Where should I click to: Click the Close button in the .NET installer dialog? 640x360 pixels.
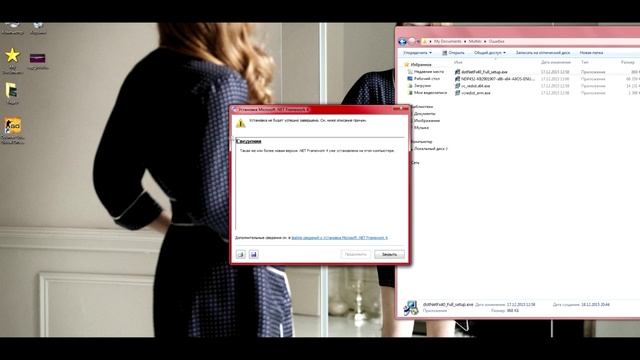click(x=389, y=254)
